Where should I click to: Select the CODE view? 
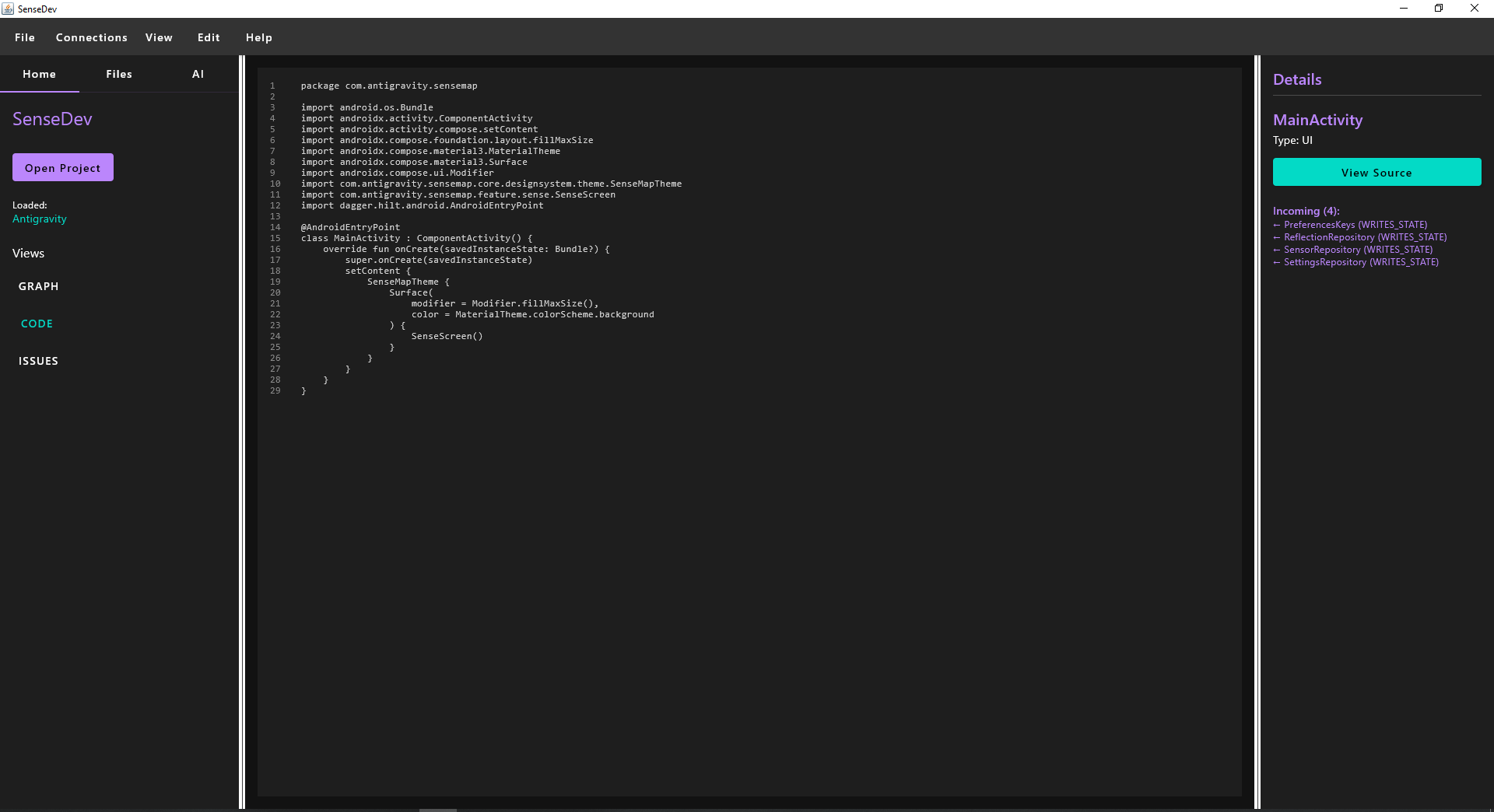(37, 323)
